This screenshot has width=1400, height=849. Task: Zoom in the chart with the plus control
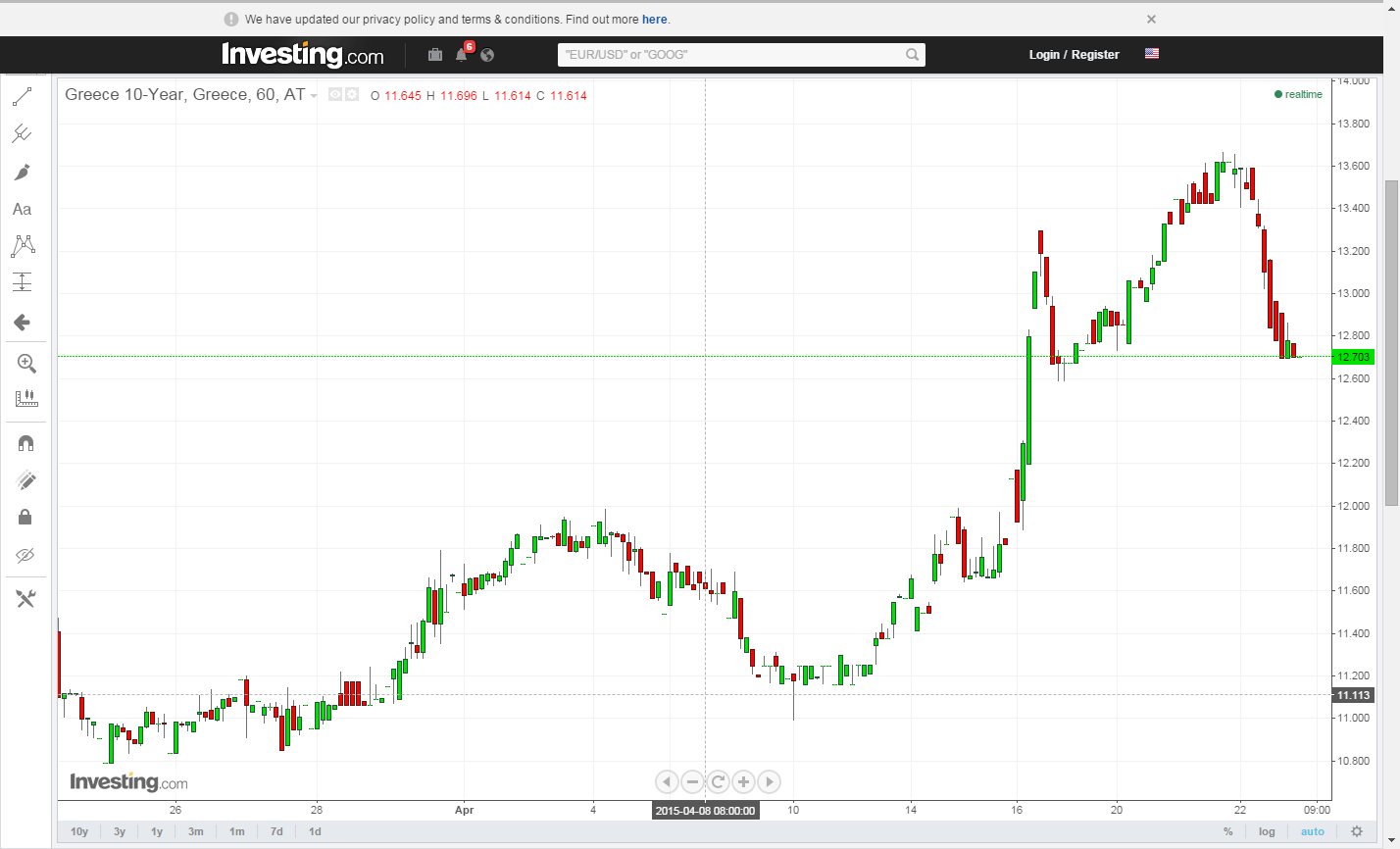point(743,781)
